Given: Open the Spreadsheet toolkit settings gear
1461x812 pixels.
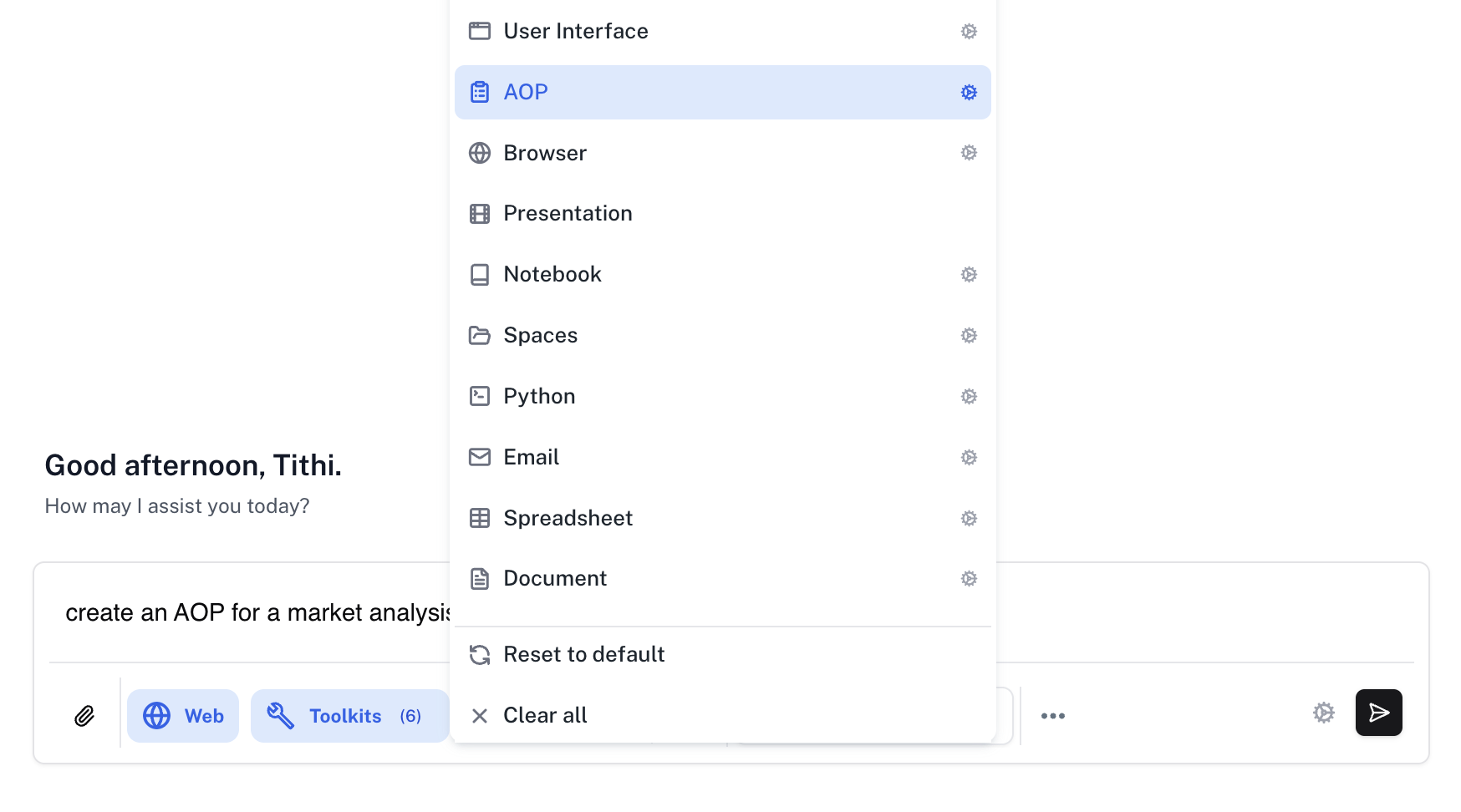Looking at the screenshot, I should click(969, 519).
